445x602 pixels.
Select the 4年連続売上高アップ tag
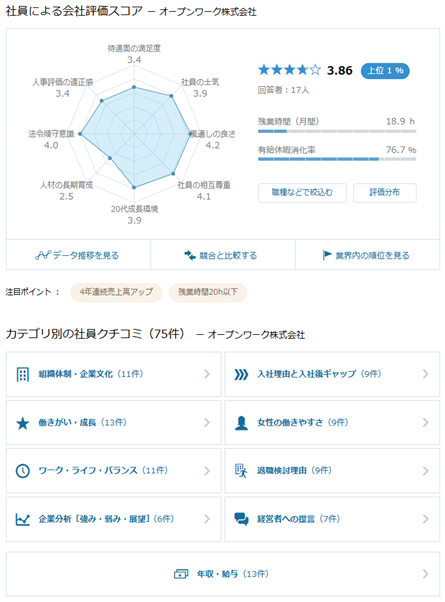point(116,292)
